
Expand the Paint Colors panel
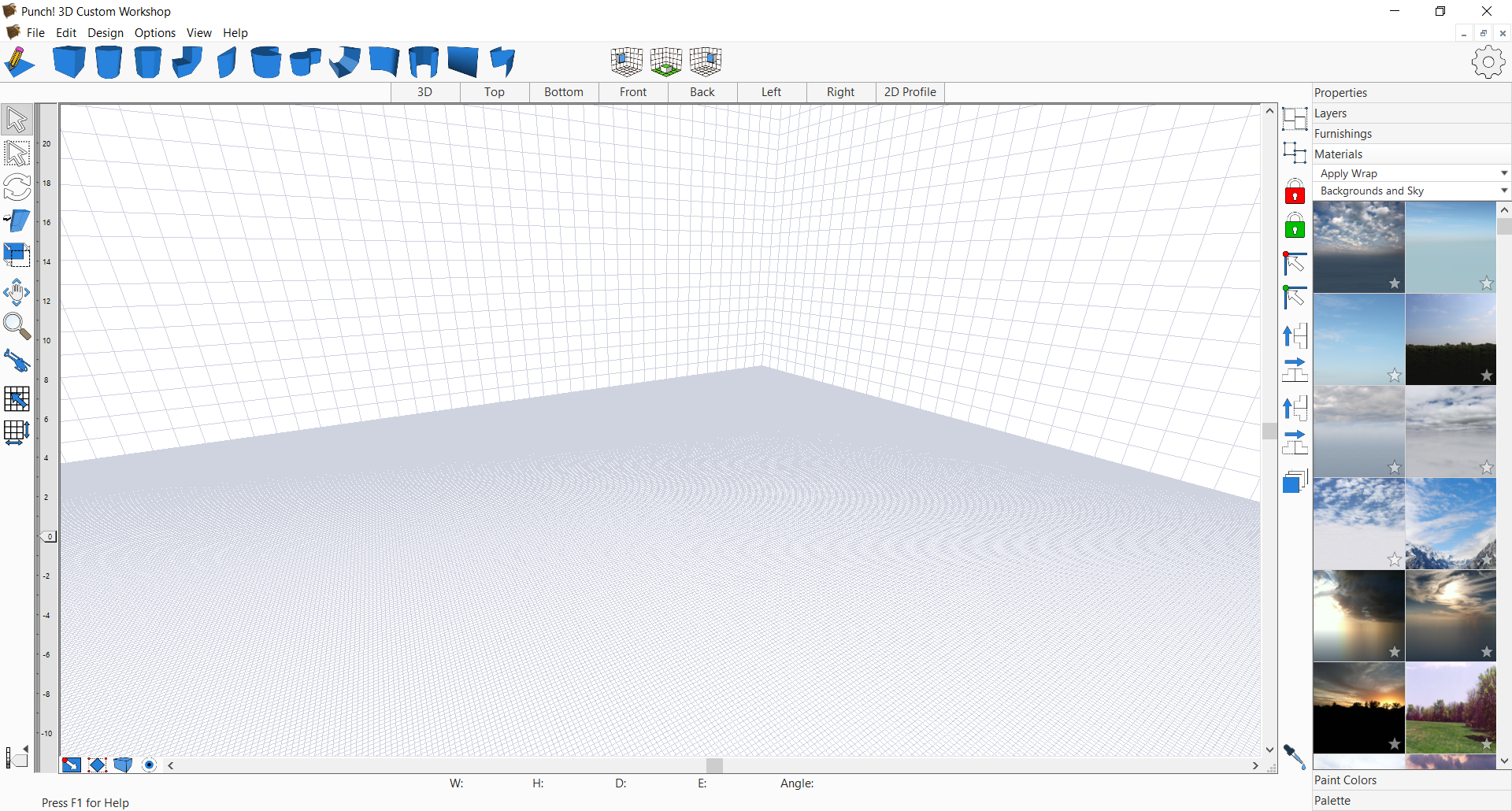point(1412,780)
